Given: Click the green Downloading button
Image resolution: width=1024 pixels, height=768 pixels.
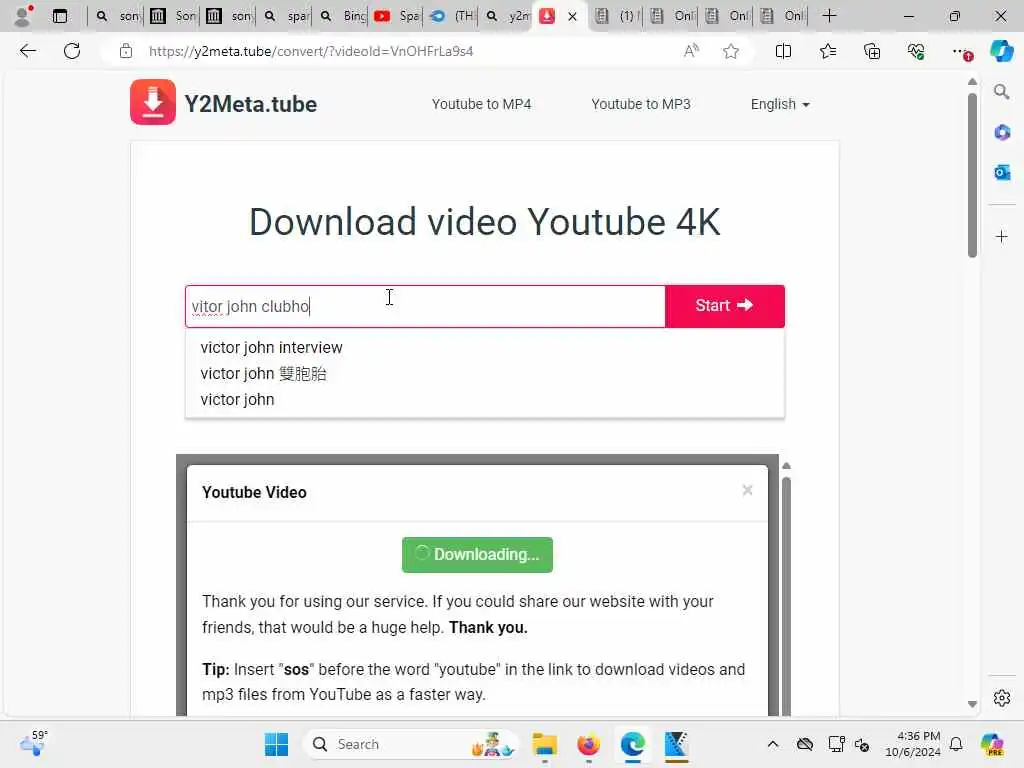Looking at the screenshot, I should (x=477, y=554).
